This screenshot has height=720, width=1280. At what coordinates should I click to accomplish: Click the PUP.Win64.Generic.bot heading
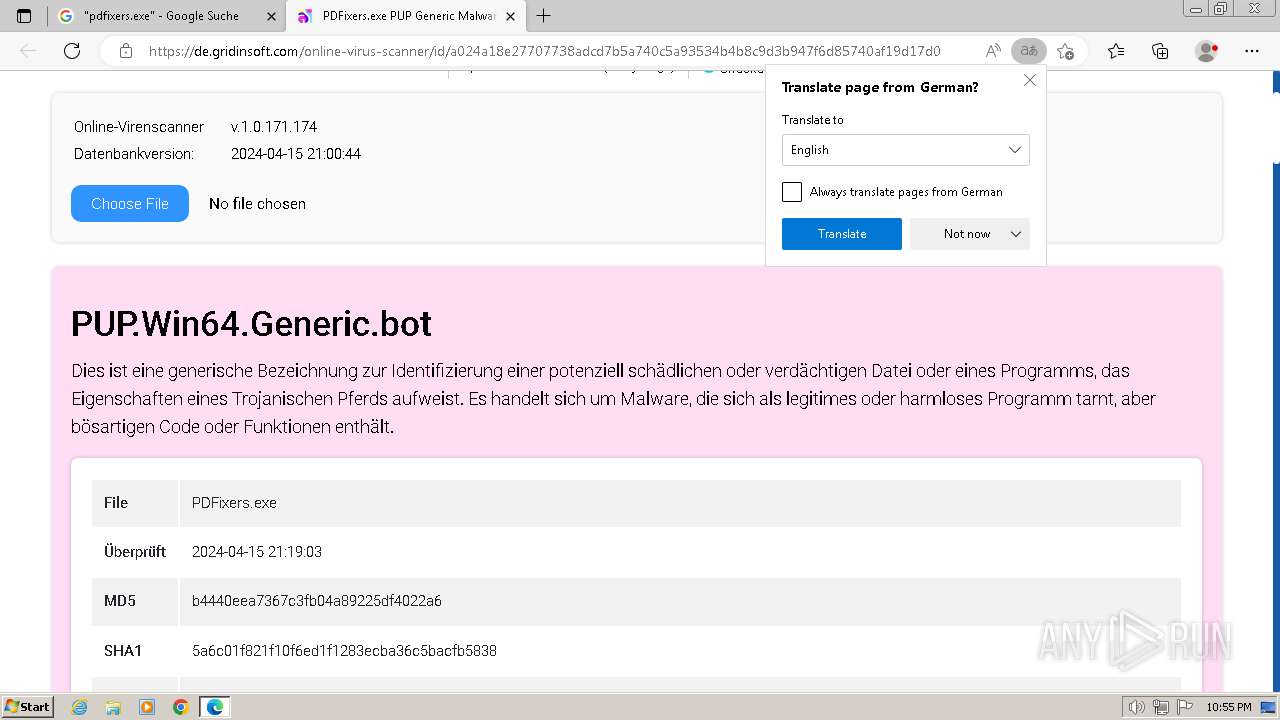(251, 324)
